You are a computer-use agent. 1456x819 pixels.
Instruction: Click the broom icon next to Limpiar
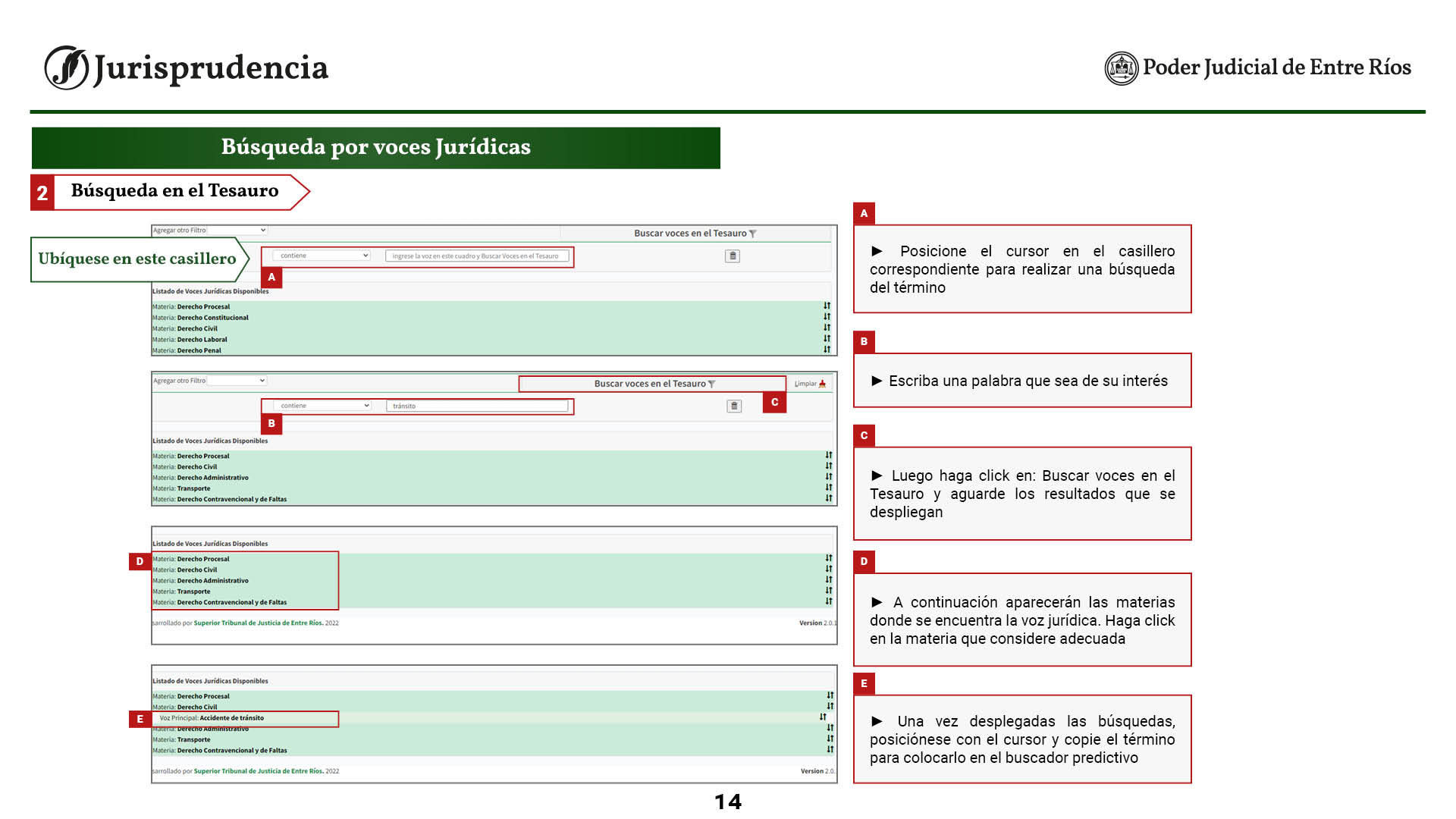[x=823, y=384]
